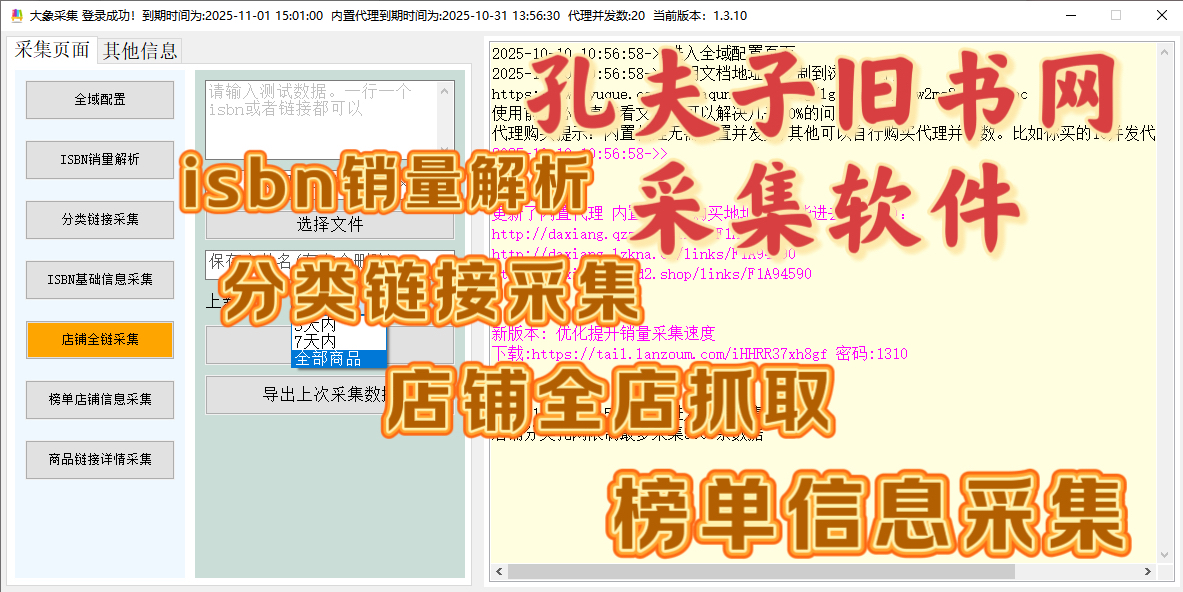Click the test data box scroll-up arrow
This screenshot has height=592, width=1183.
[445, 91]
